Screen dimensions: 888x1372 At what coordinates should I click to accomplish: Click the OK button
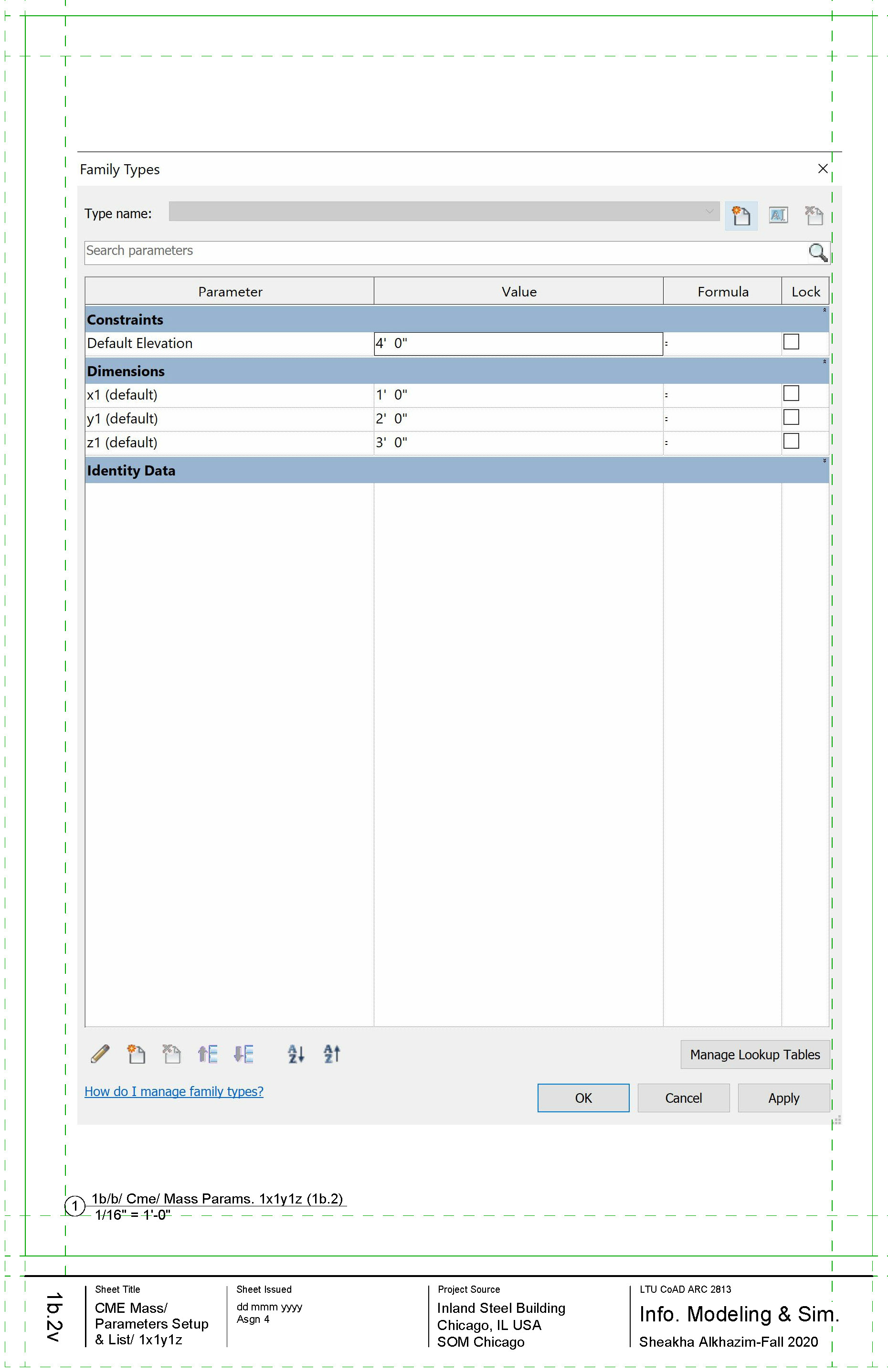[583, 1098]
